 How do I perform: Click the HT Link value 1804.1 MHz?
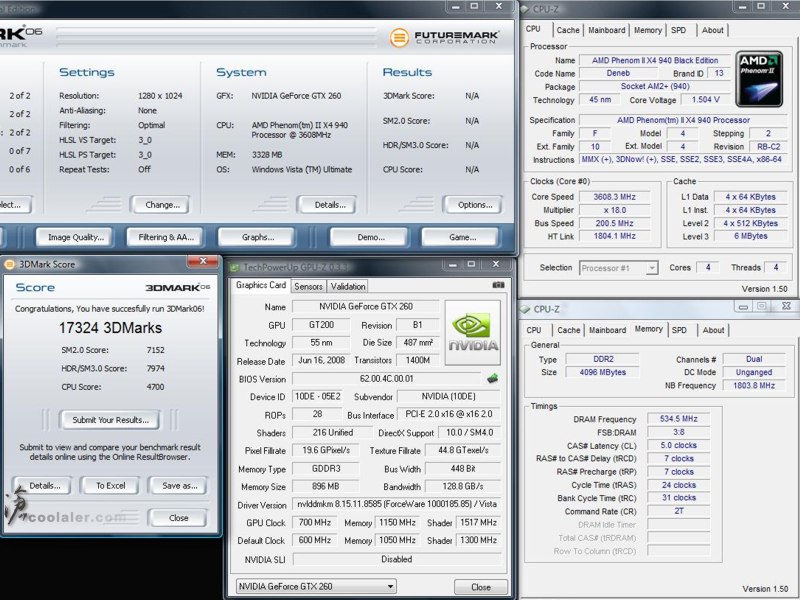[614, 236]
